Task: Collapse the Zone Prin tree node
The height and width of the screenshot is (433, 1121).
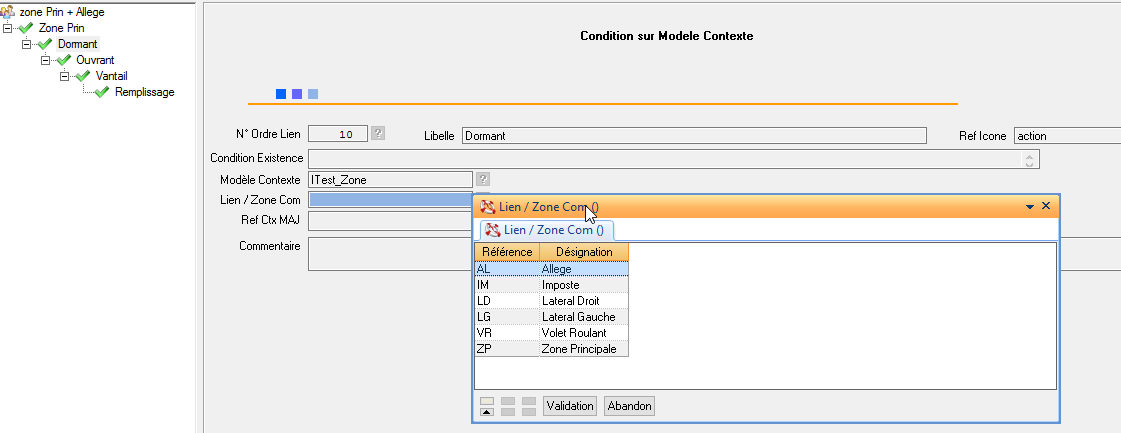Action: [x=8, y=28]
